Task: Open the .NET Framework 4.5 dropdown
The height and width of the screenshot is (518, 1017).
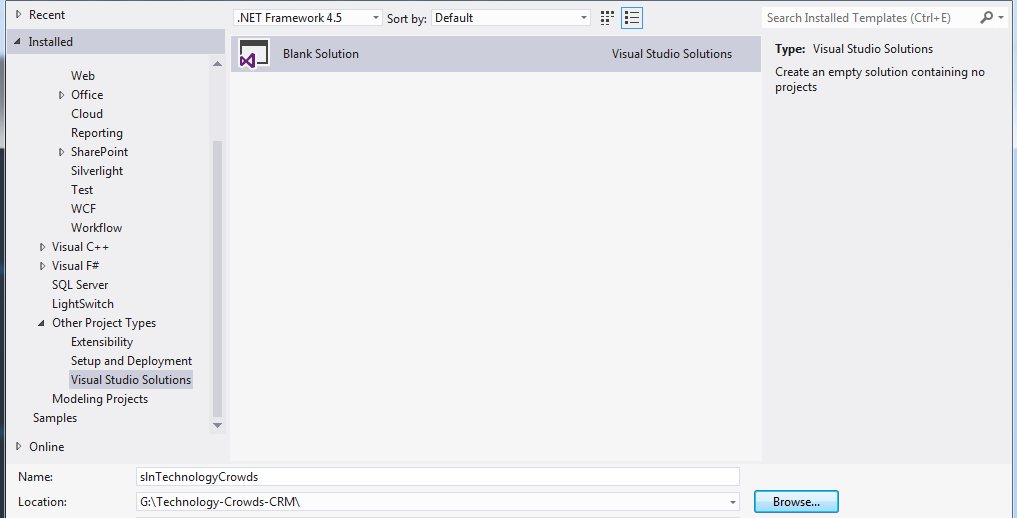Action: pos(307,18)
